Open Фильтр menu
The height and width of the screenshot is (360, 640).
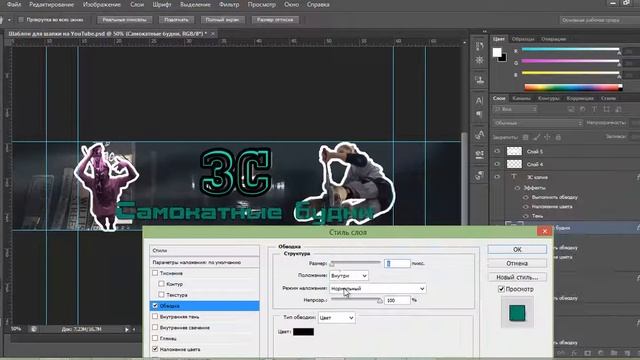coord(229,4)
